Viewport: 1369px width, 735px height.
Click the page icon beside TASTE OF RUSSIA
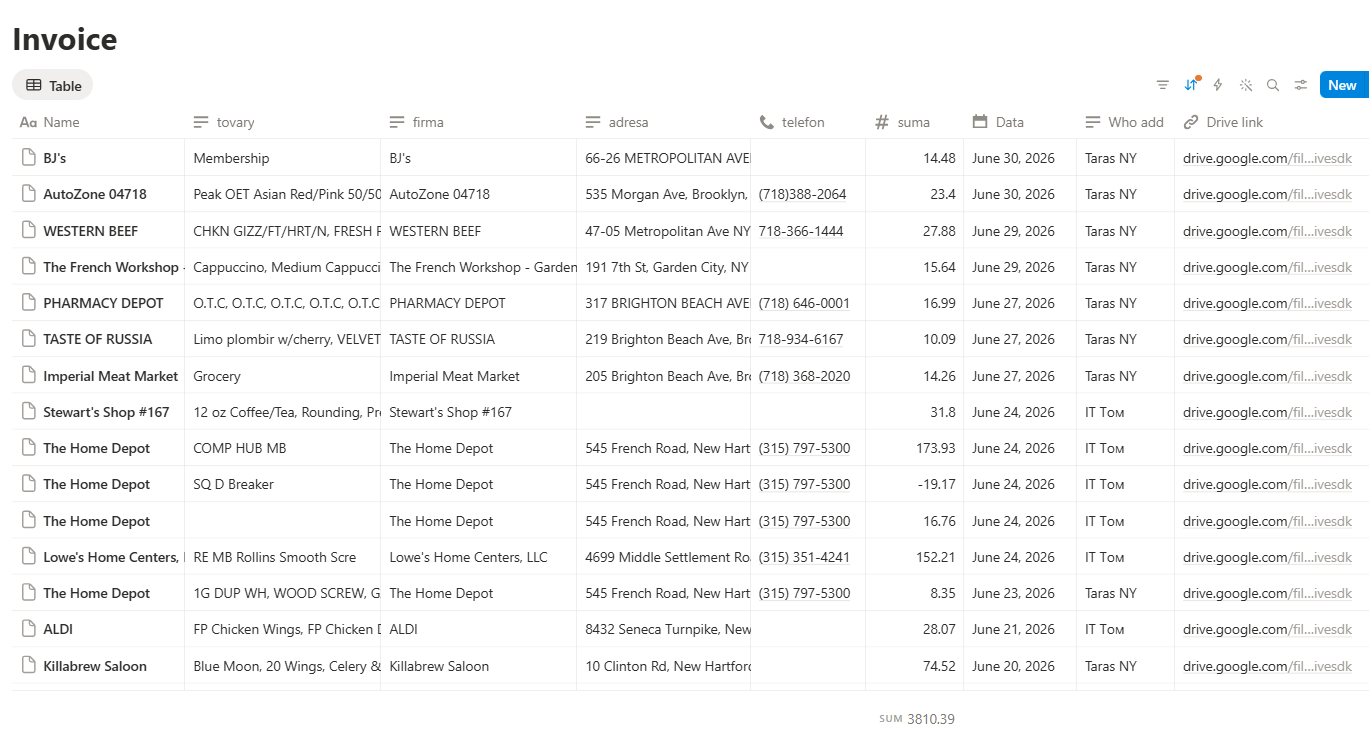click(x=28, y=339)
